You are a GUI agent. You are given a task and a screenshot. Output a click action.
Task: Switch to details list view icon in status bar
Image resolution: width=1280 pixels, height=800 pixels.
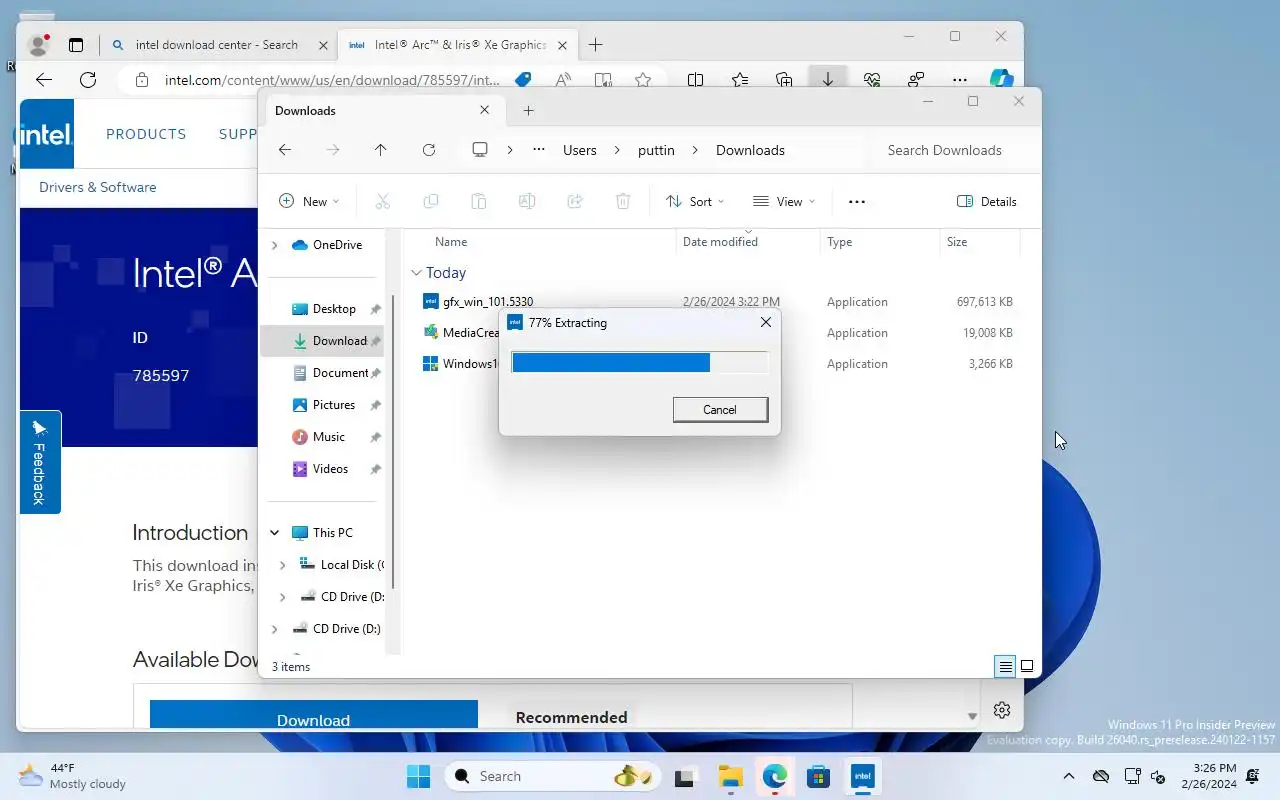[x=1005, y=666]
